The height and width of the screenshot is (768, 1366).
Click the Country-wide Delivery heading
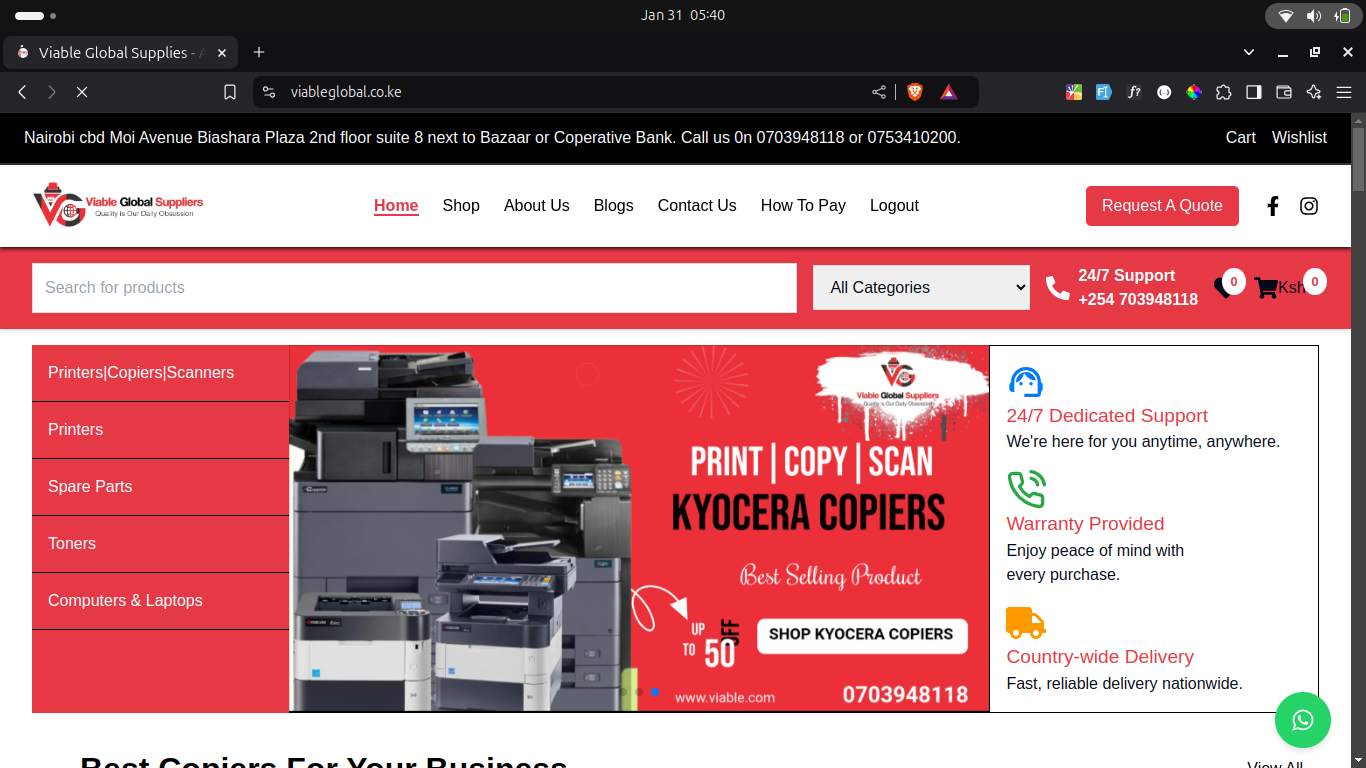pos(1100,657)
